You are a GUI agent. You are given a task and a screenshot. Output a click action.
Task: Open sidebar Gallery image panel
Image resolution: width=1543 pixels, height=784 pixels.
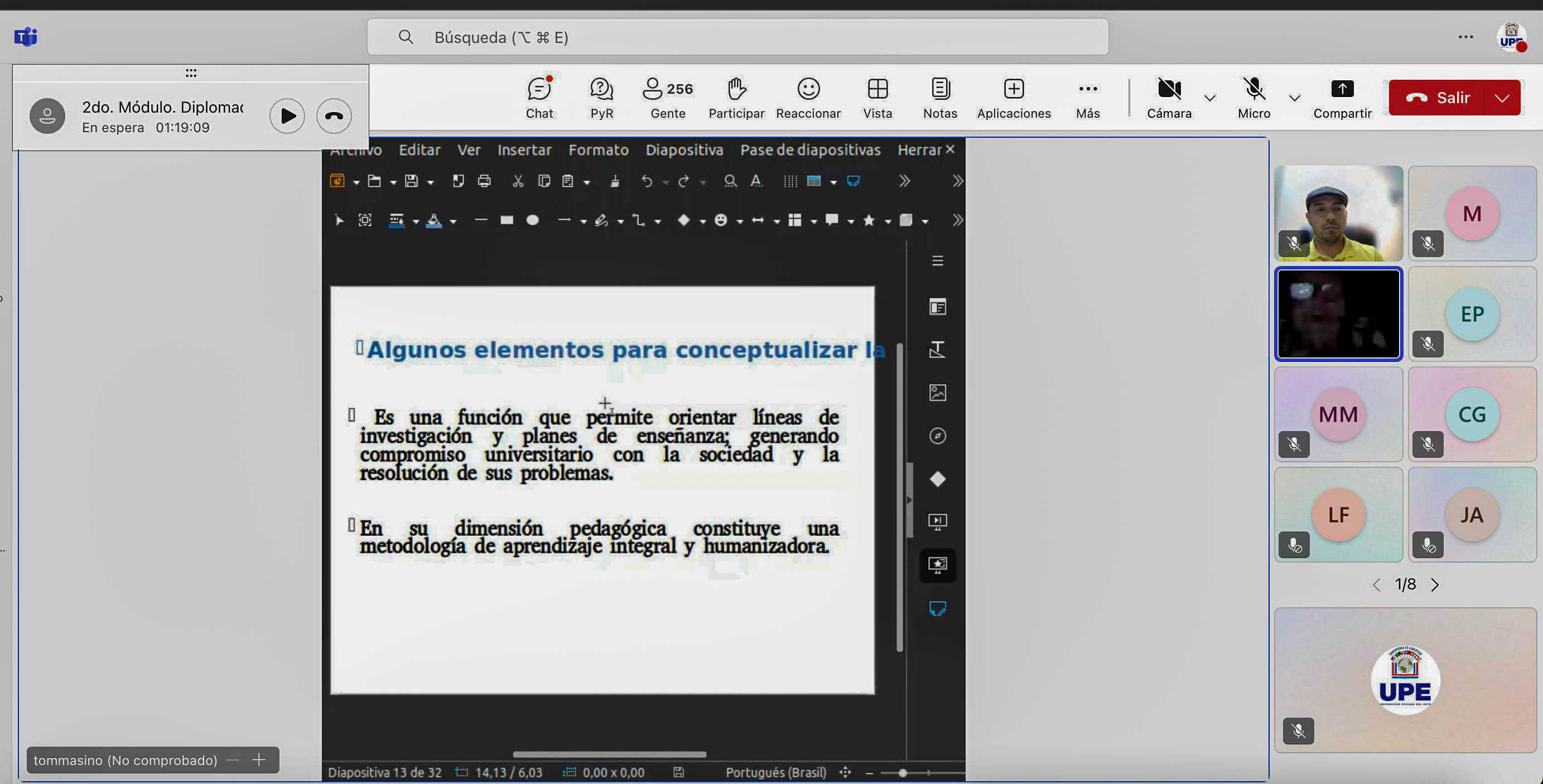(x=937, y=393)
